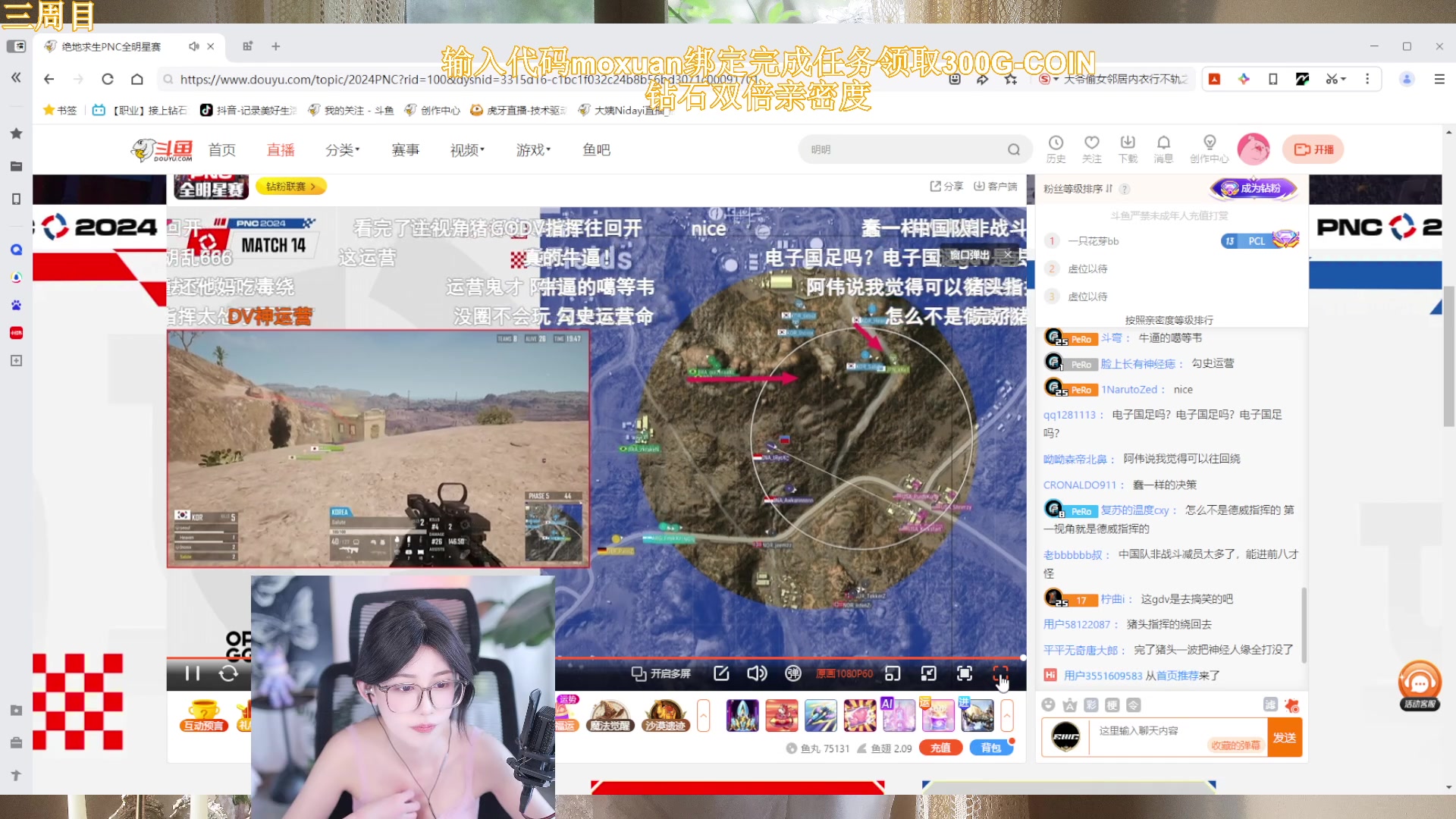
Task: Click username 1NarutoZed in chat
Action: [1129, 390]
